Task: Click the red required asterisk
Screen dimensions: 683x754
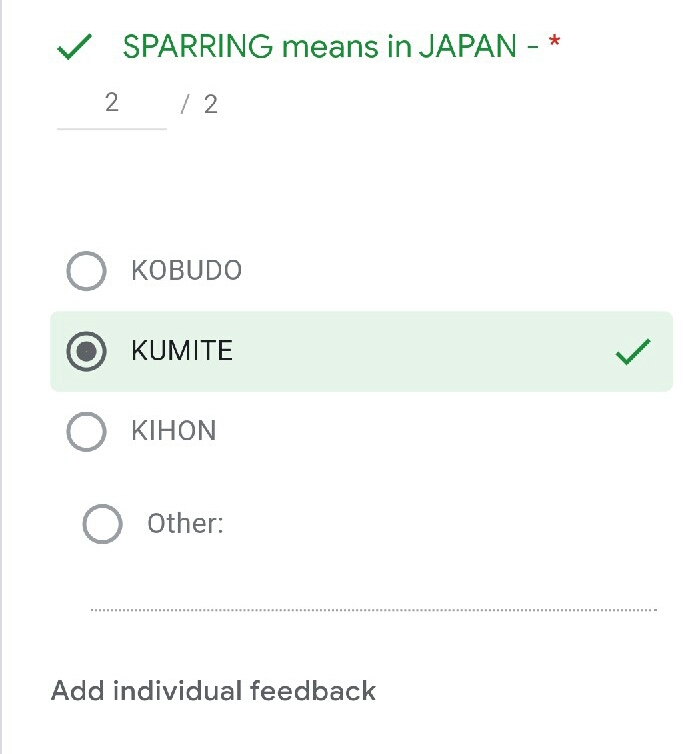Action: pyautogui.click(x=554, y=45)
